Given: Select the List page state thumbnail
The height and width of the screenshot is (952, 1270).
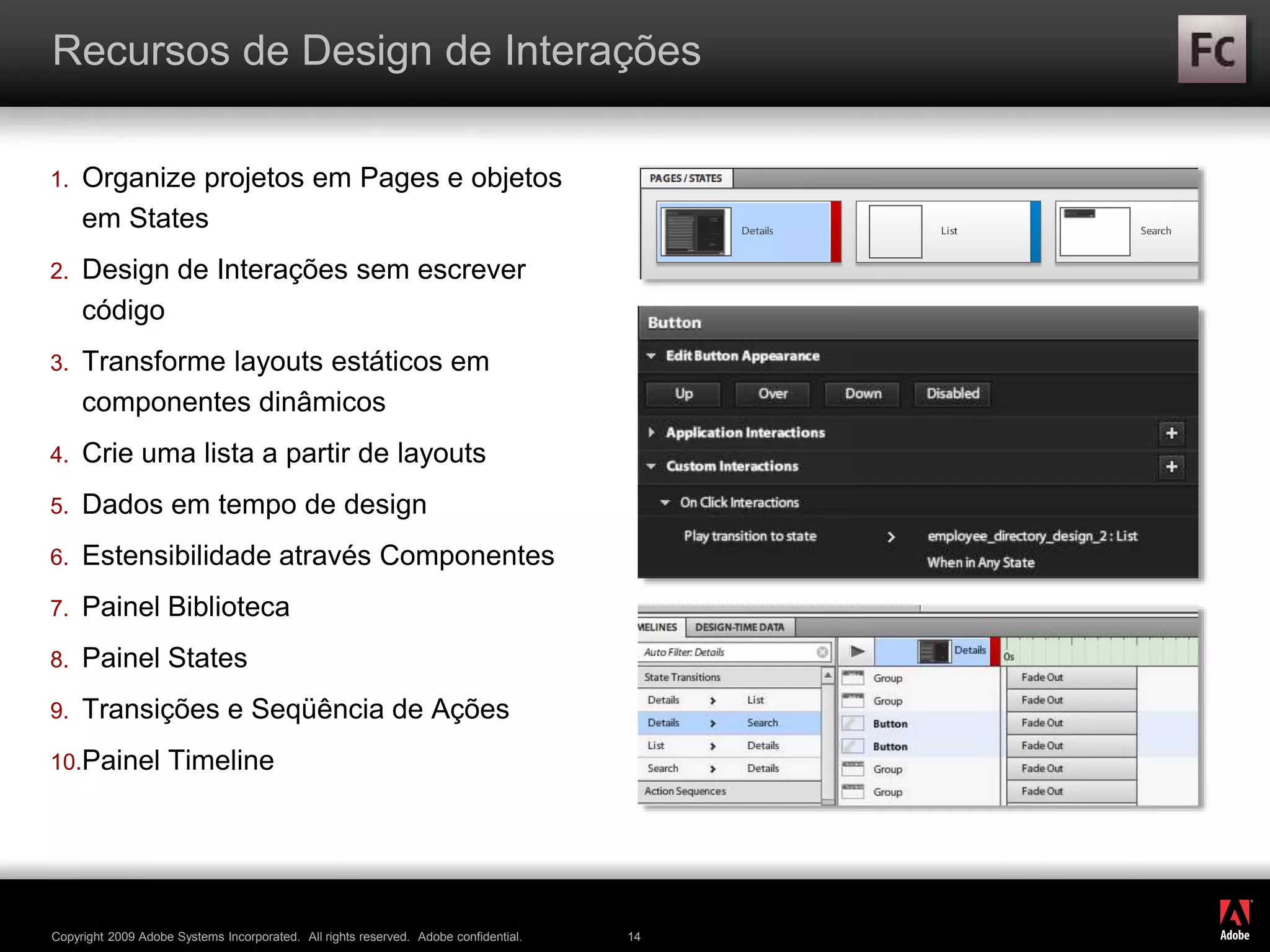Looking at the screenshot, I should click(948, 231).
